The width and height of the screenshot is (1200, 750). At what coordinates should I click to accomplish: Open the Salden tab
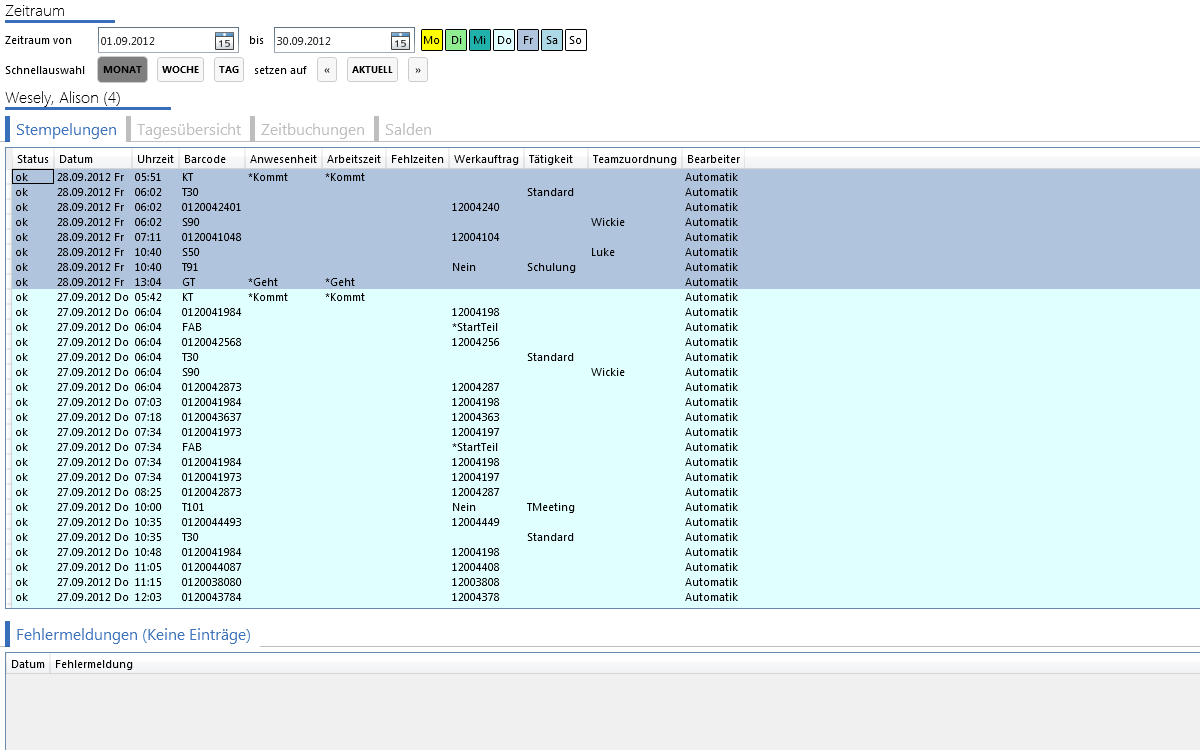(408, 129)
